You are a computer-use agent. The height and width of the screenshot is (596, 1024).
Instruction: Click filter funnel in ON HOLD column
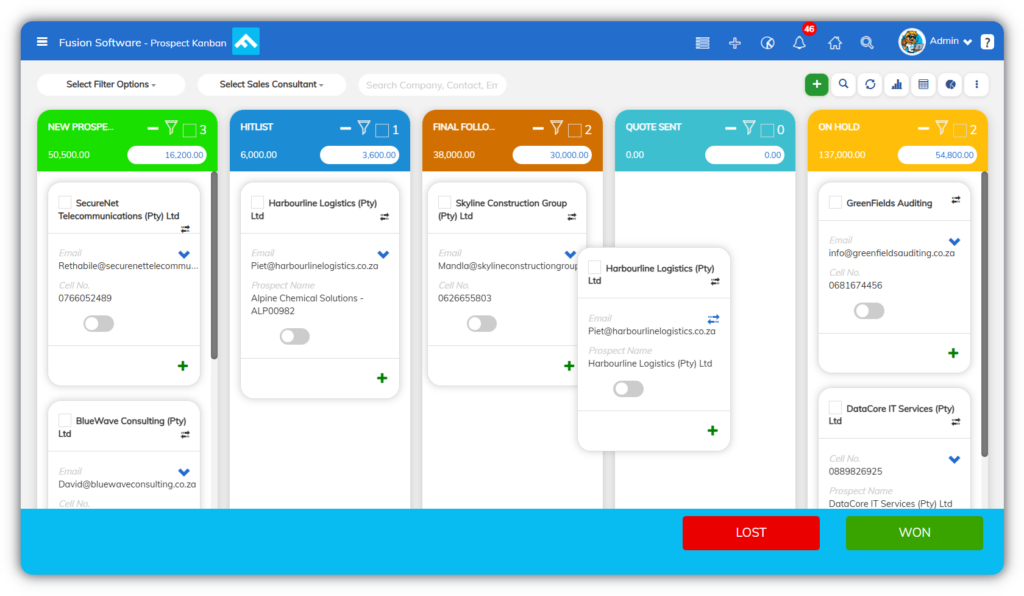tap(942, 128)
